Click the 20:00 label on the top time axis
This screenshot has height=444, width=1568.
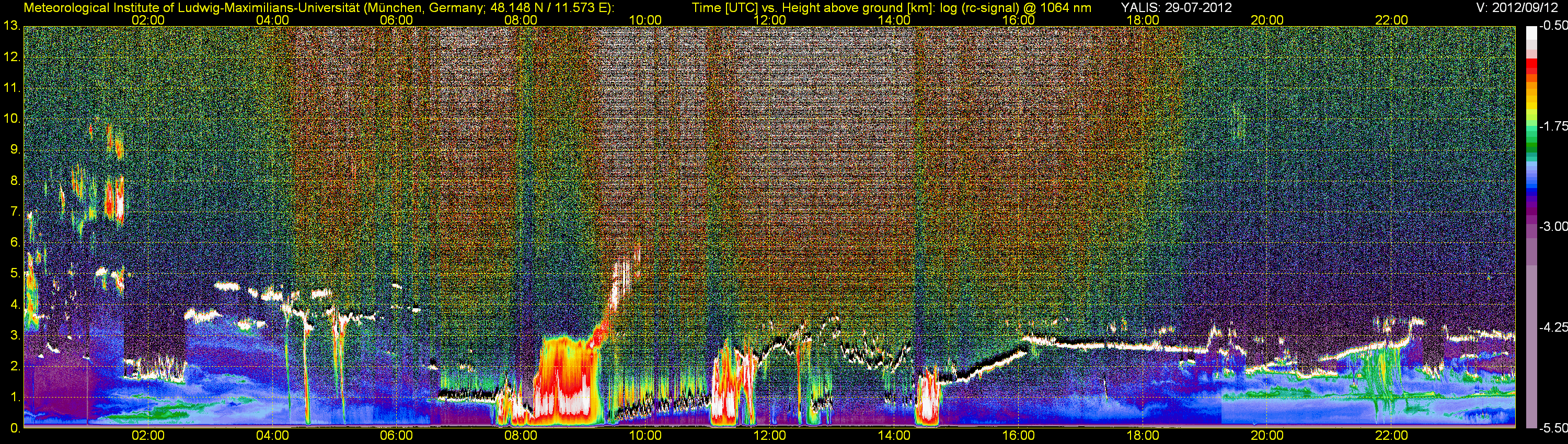click(1267, 20)
